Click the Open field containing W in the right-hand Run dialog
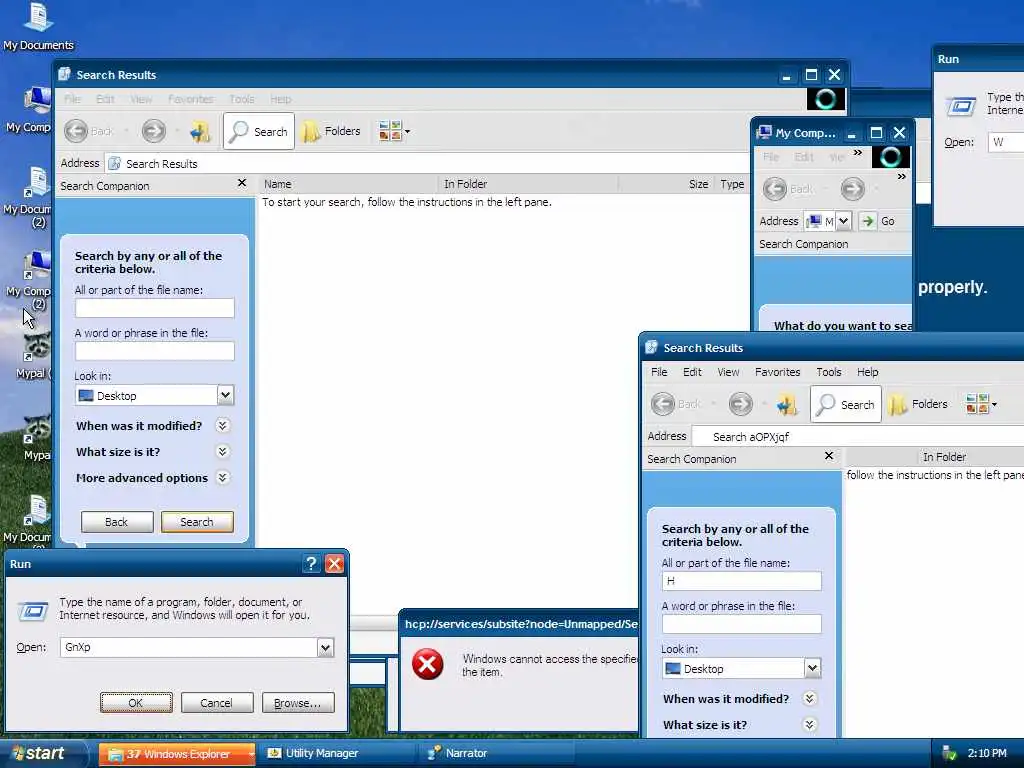 pyautogui.click(x=1006, y=142)
